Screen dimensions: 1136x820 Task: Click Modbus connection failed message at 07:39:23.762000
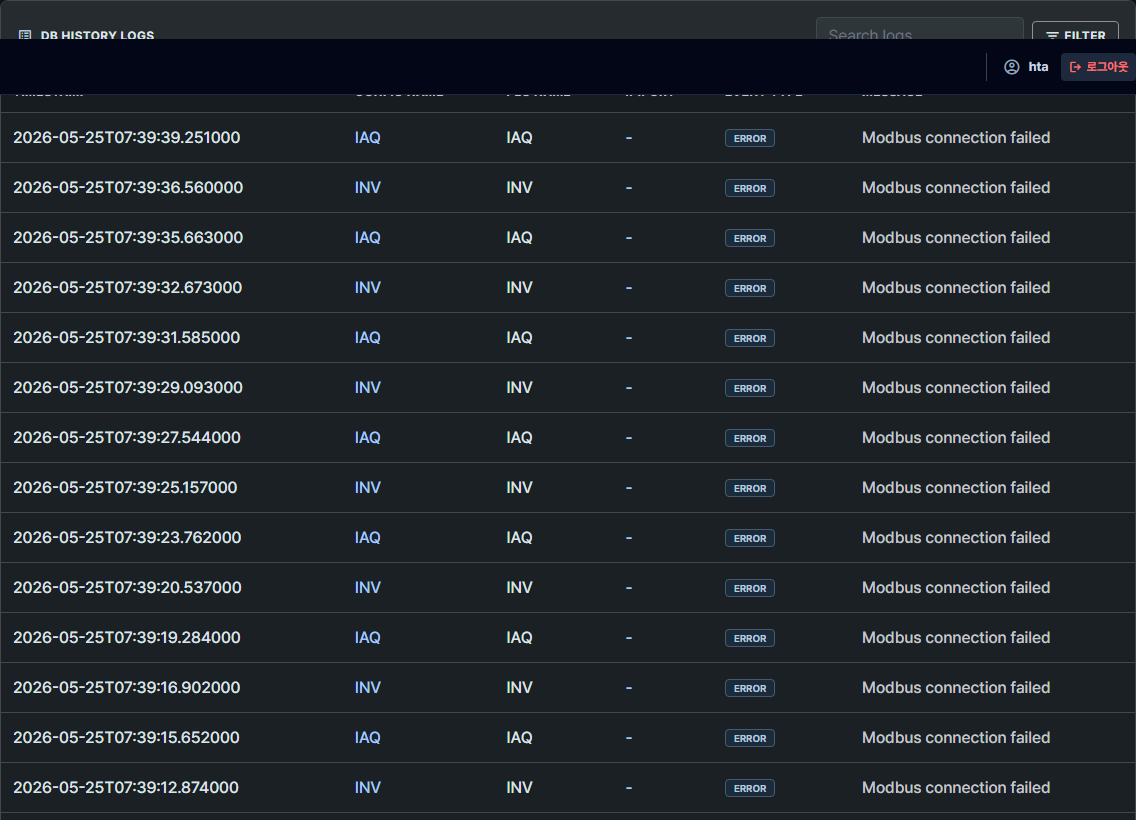point(956,537)
